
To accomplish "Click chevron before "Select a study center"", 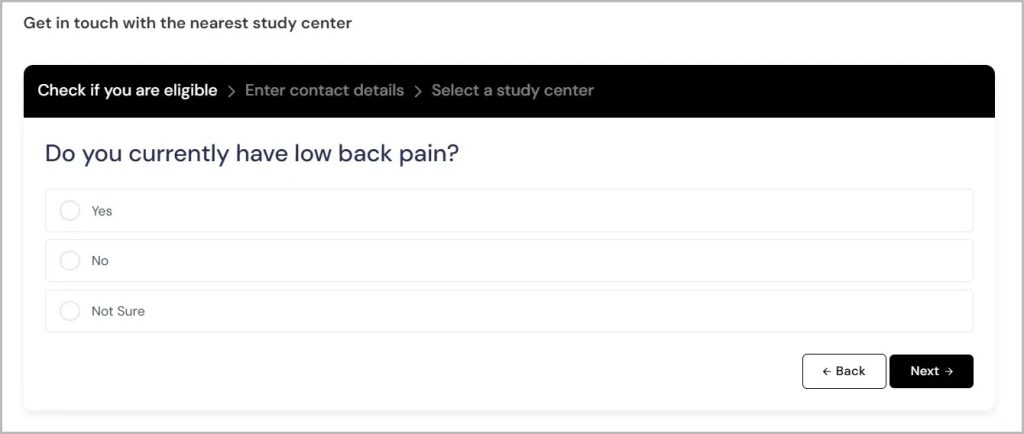I will point(418,91).
